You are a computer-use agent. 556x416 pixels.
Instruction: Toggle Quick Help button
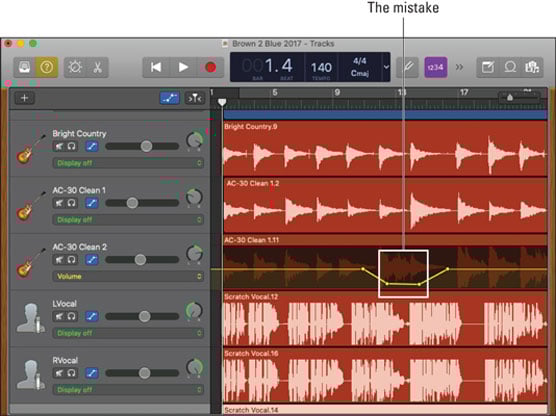46,67
